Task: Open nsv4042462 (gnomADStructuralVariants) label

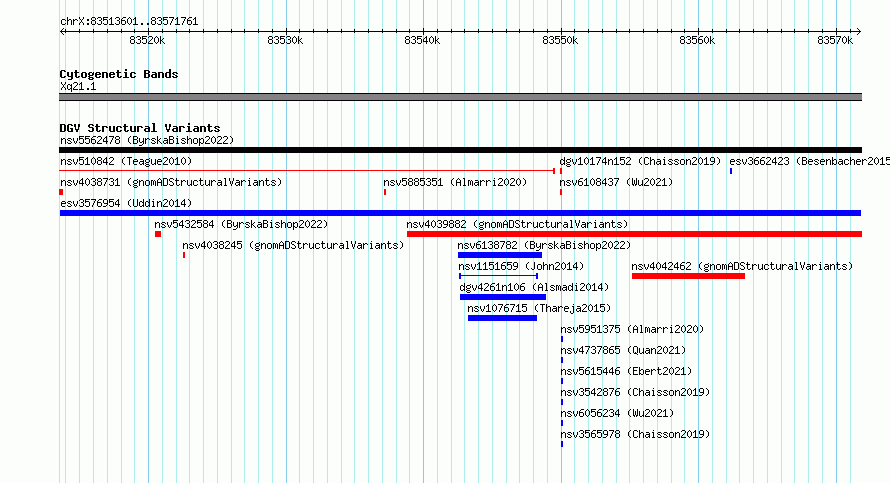Action: coord(742,266)
